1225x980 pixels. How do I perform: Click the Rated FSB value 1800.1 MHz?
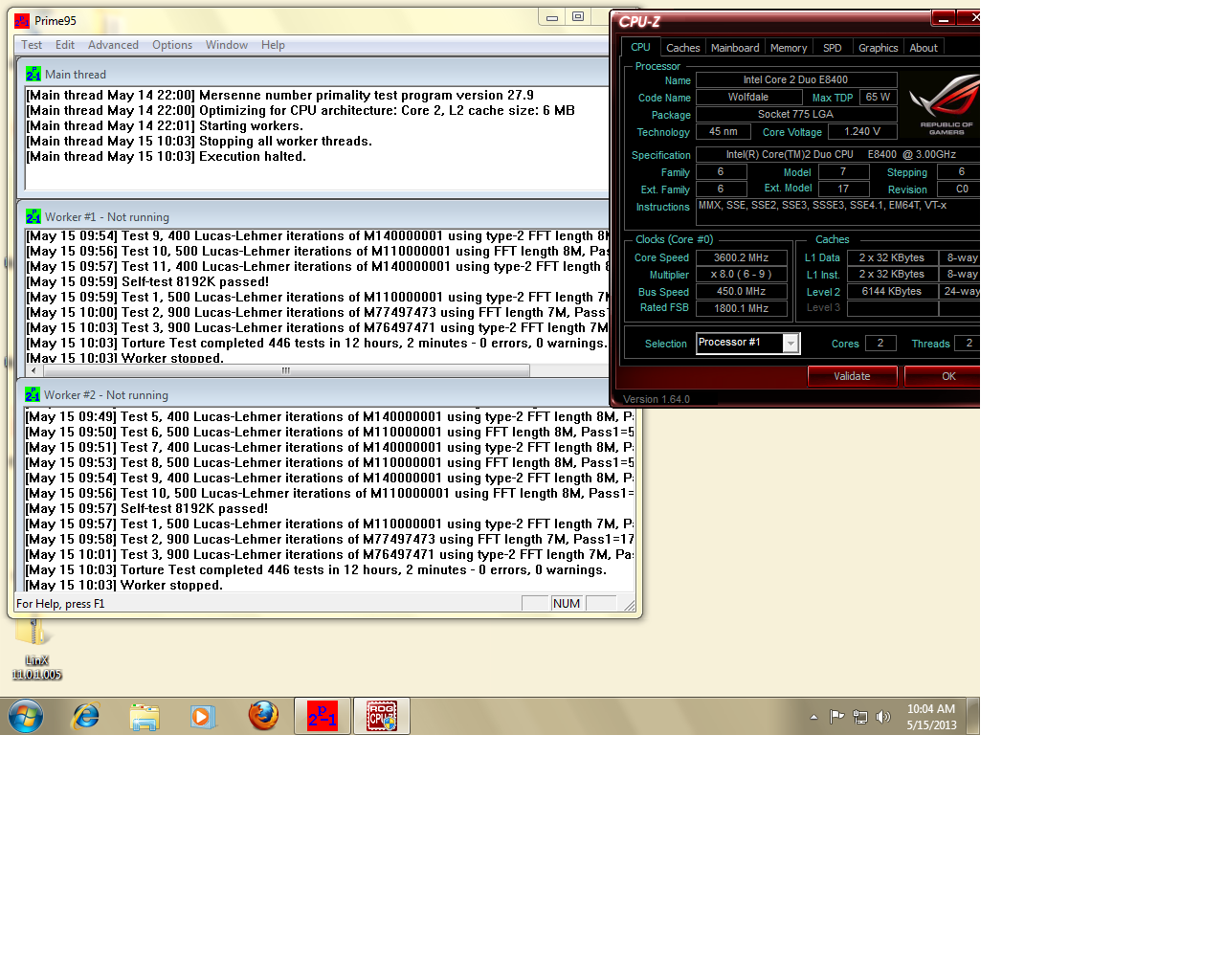742,308
